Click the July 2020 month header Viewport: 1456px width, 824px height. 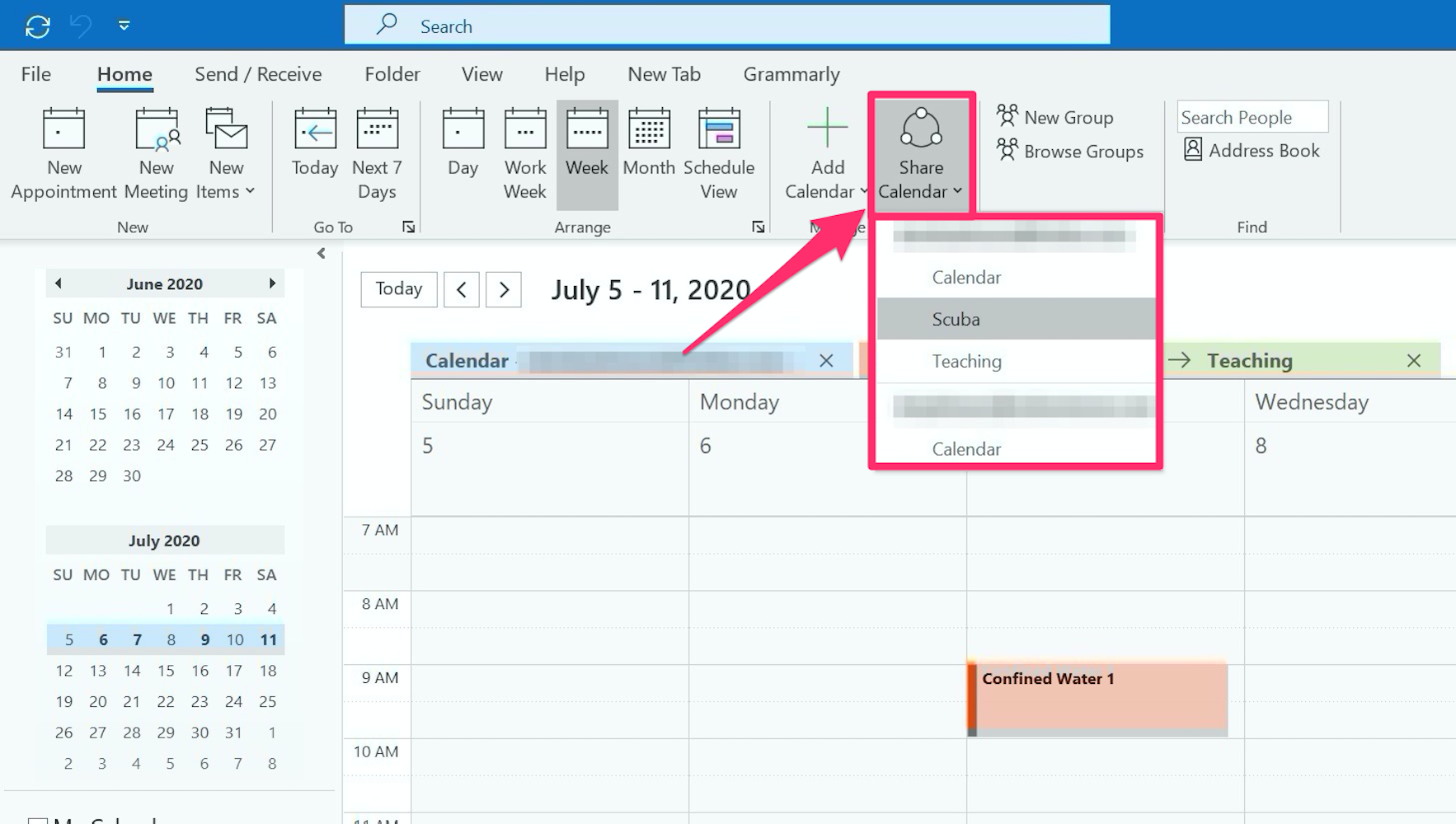164,541
